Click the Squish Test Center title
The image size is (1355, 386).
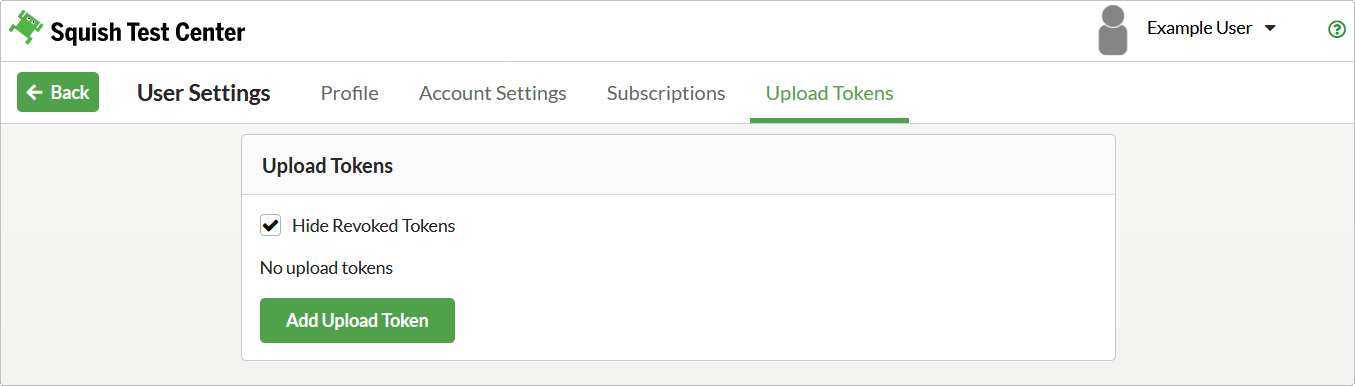pos(148,32)
